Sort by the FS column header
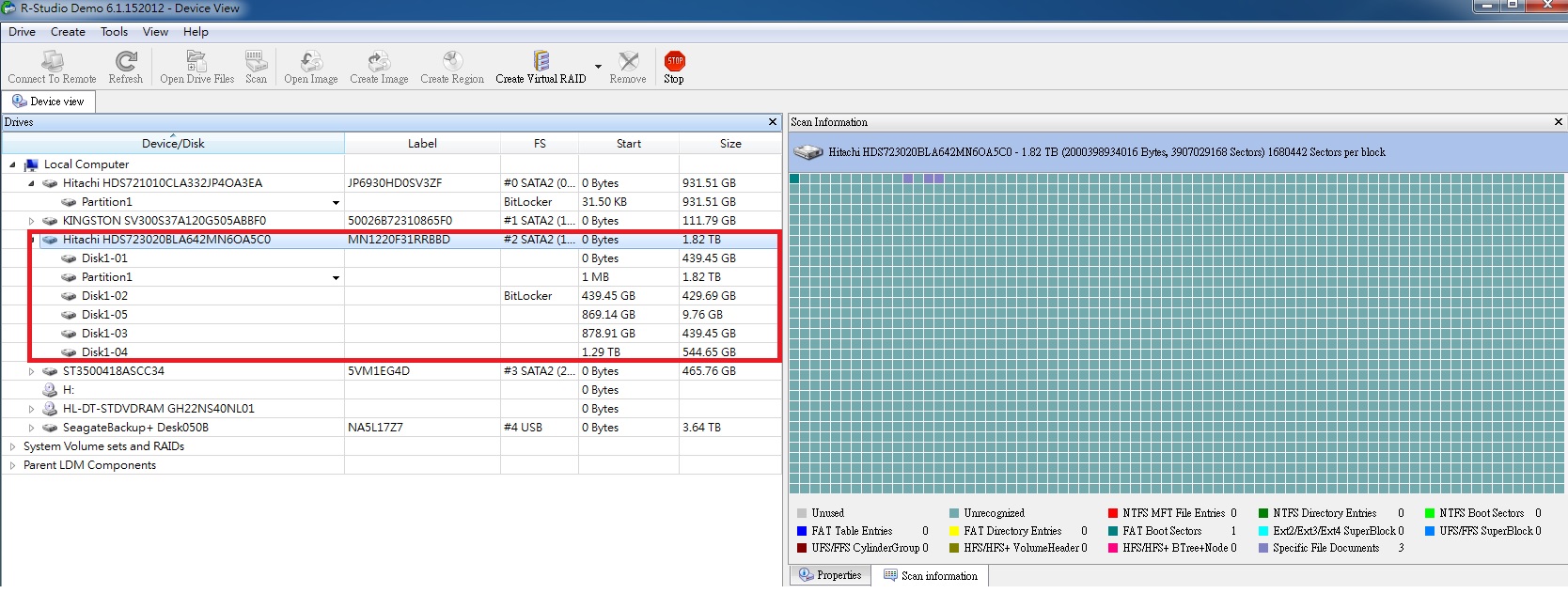 tap(540, 144)
